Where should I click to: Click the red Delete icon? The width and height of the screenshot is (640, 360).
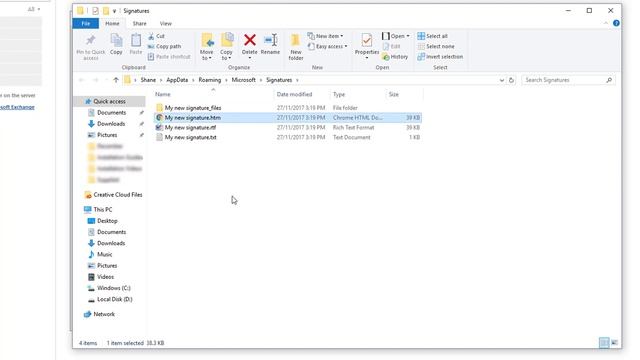click(249, 40)
